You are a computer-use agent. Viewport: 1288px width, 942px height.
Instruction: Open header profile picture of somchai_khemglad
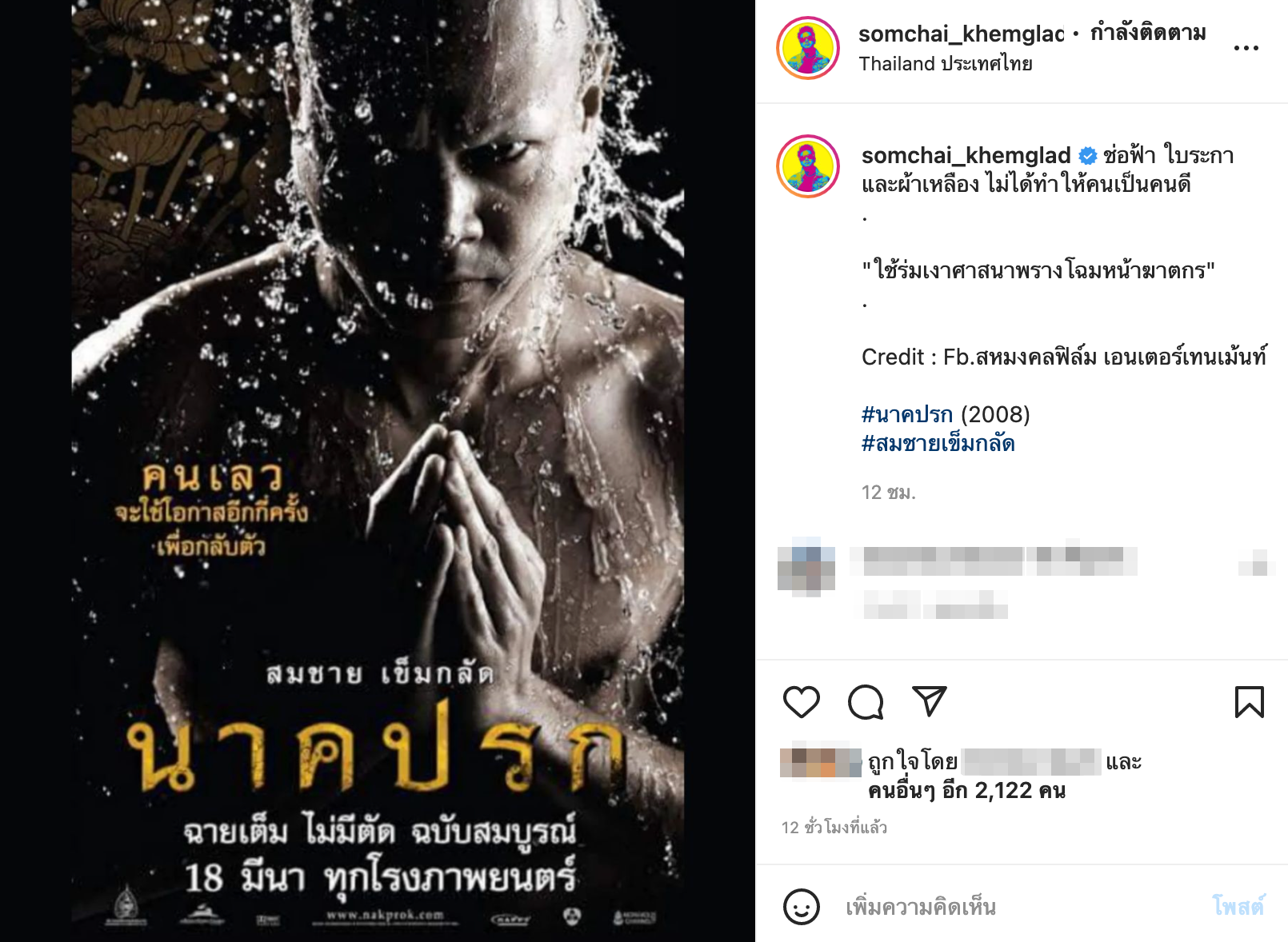point(808,48)
